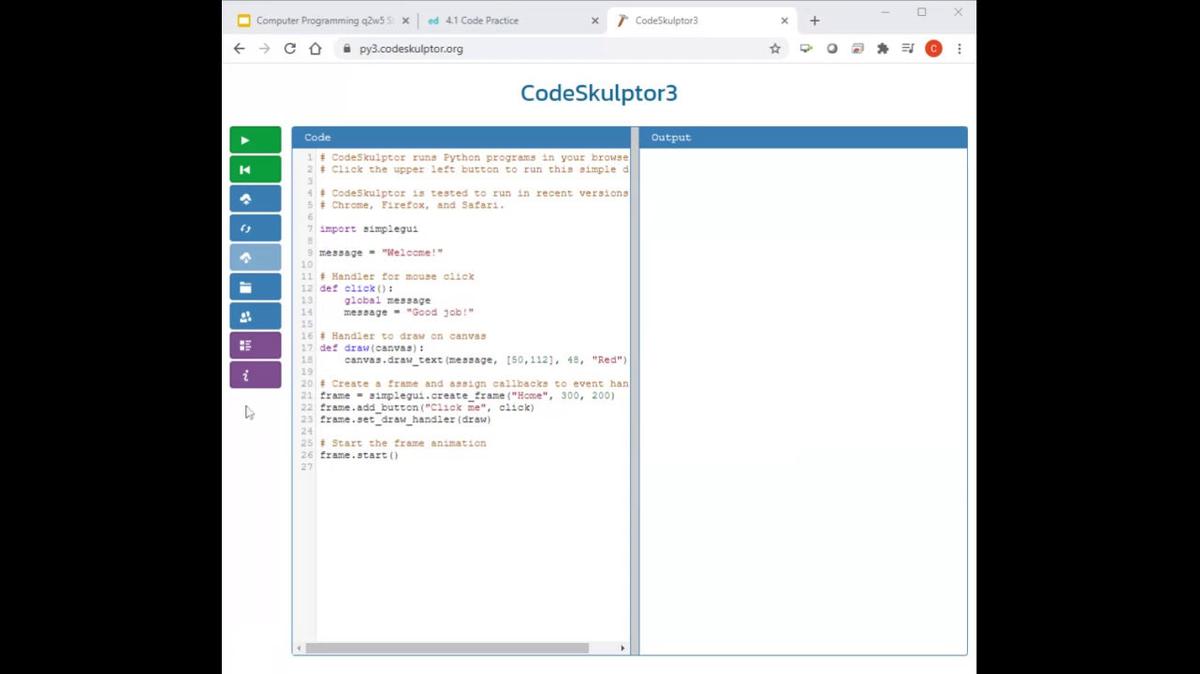Select the CodeSkulptor3 browser tab
The width and height of the screenshot is (1200, 674).
click(x=702, y=20)
